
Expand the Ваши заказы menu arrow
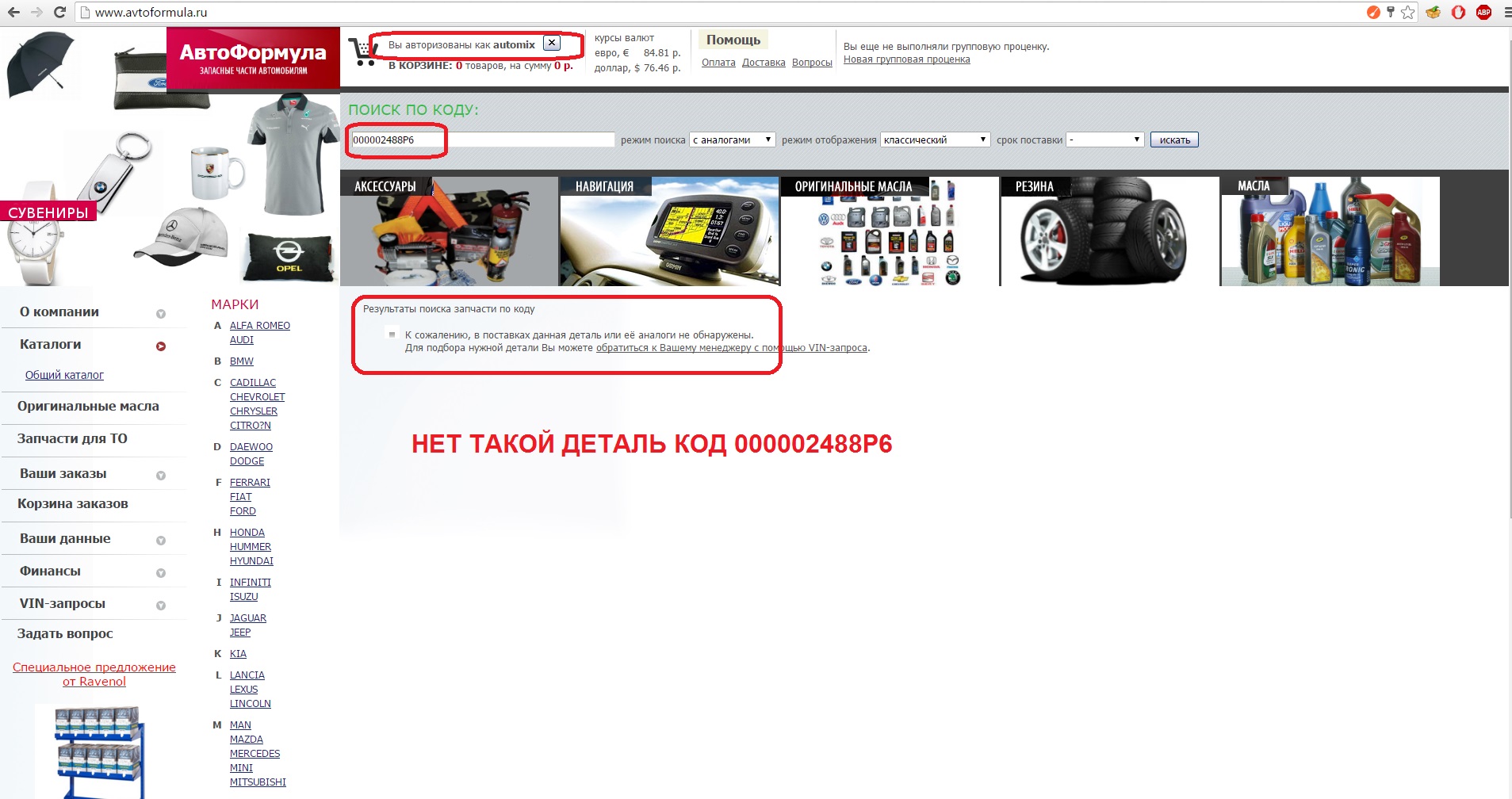point(161,476)
